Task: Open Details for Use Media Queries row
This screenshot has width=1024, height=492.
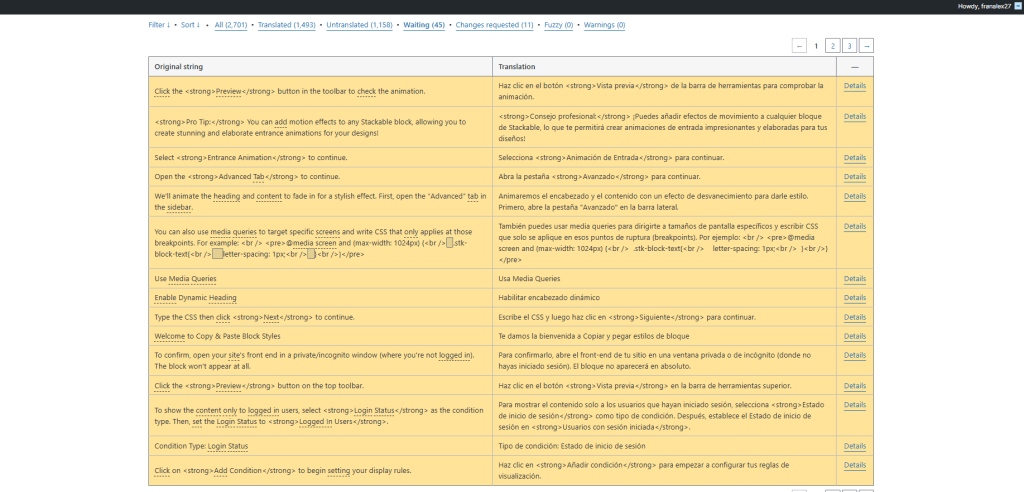Action: 854,278
